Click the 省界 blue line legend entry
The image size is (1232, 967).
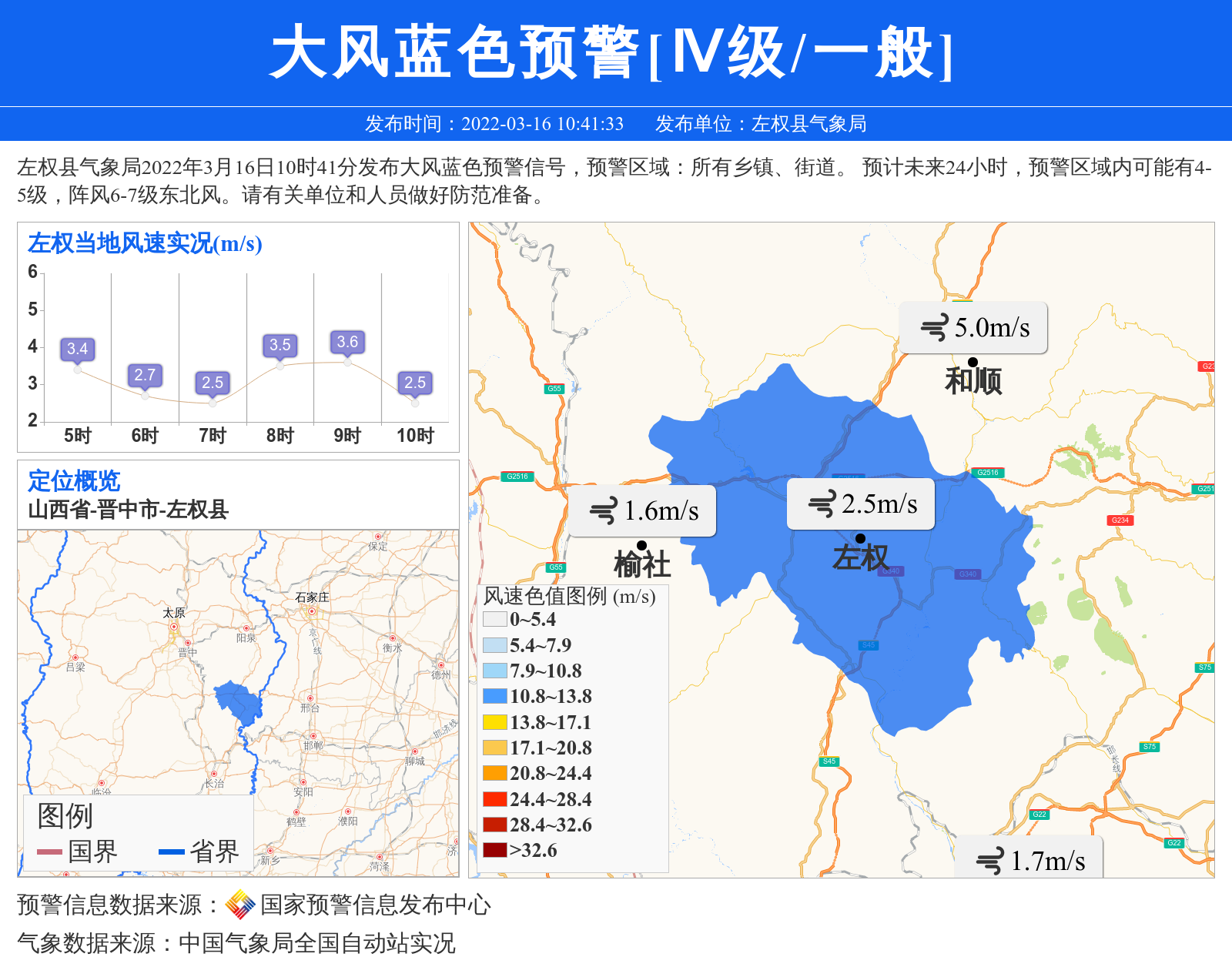coord(199,852)
